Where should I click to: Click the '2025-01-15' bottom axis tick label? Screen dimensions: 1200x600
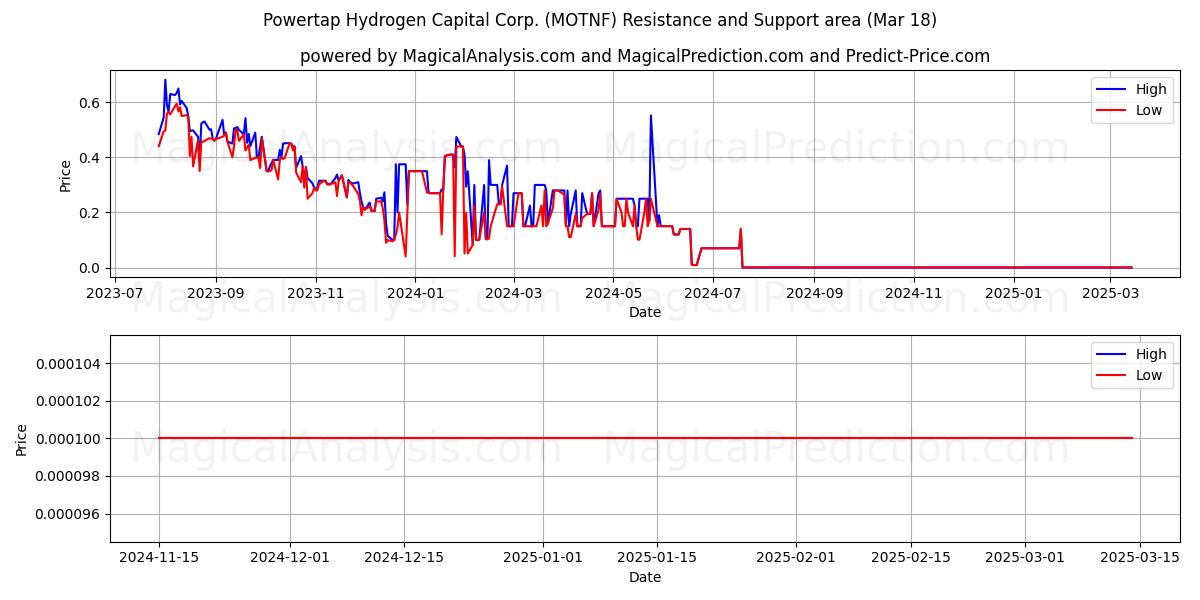[658, 558]
